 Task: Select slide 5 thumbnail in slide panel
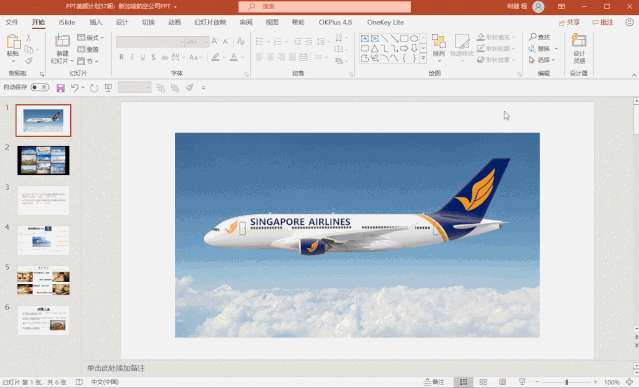click(43, 280)
